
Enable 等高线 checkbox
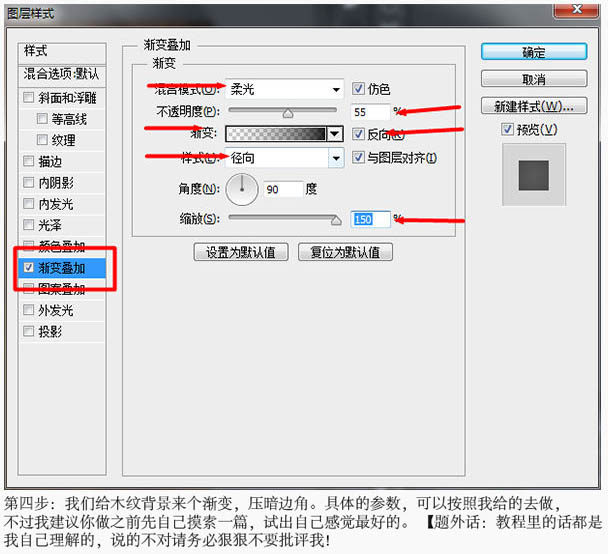[42, 118]
